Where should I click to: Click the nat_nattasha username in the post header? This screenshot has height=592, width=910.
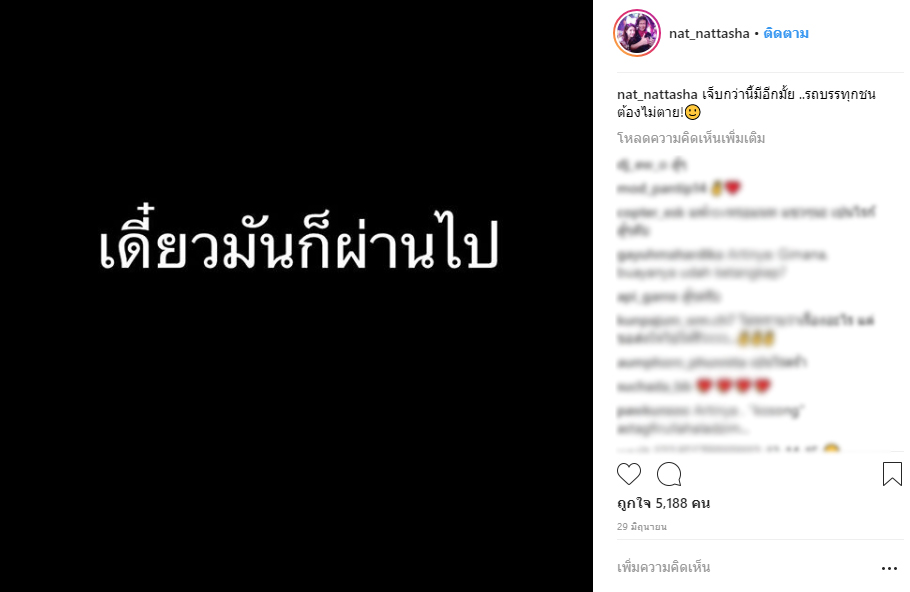(709, 34)
